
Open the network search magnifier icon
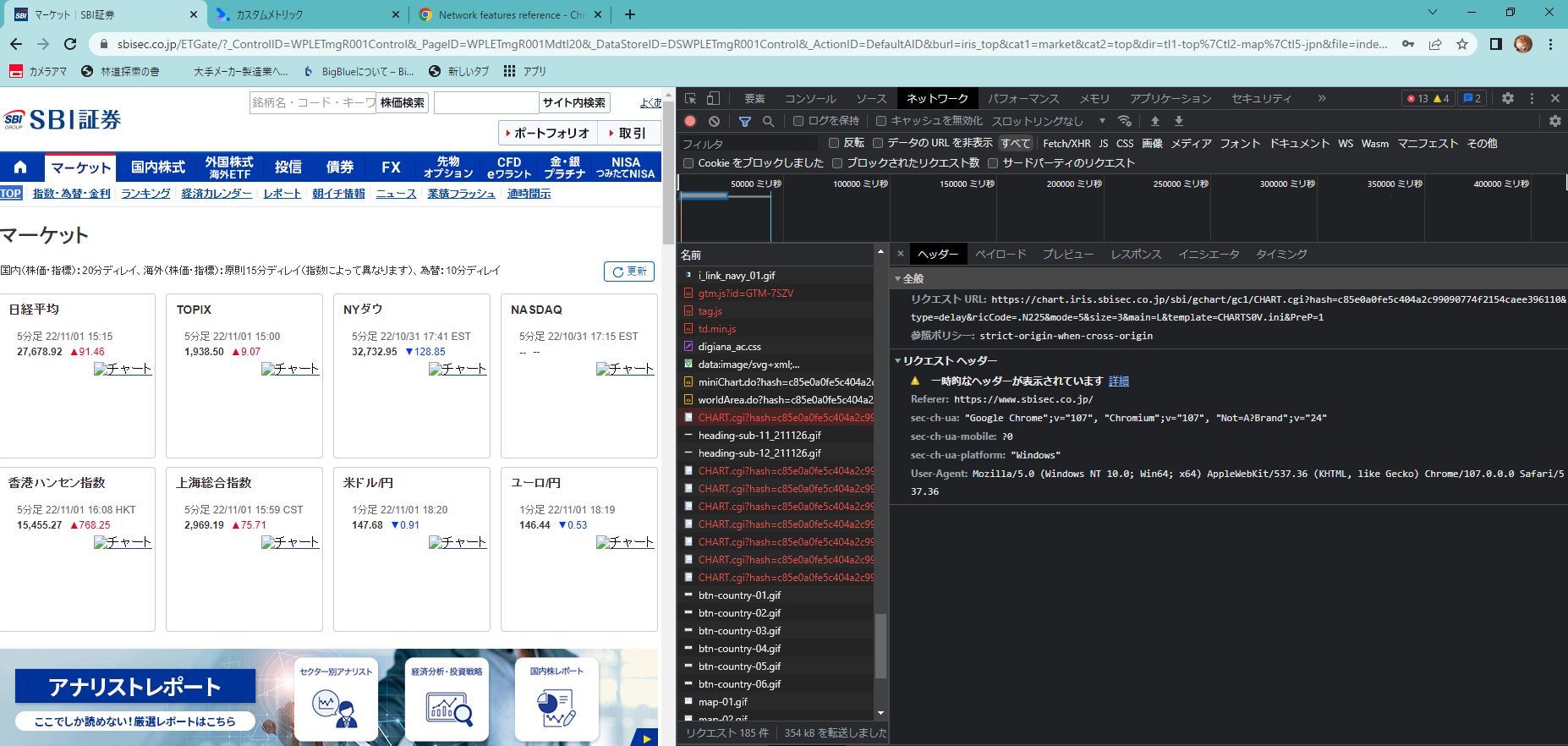pyautogui.click(x=768, y=121)
